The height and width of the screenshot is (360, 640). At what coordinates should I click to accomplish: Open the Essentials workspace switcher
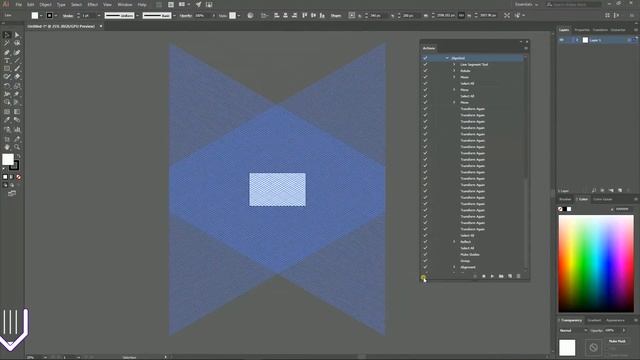(x=526, y=4)
